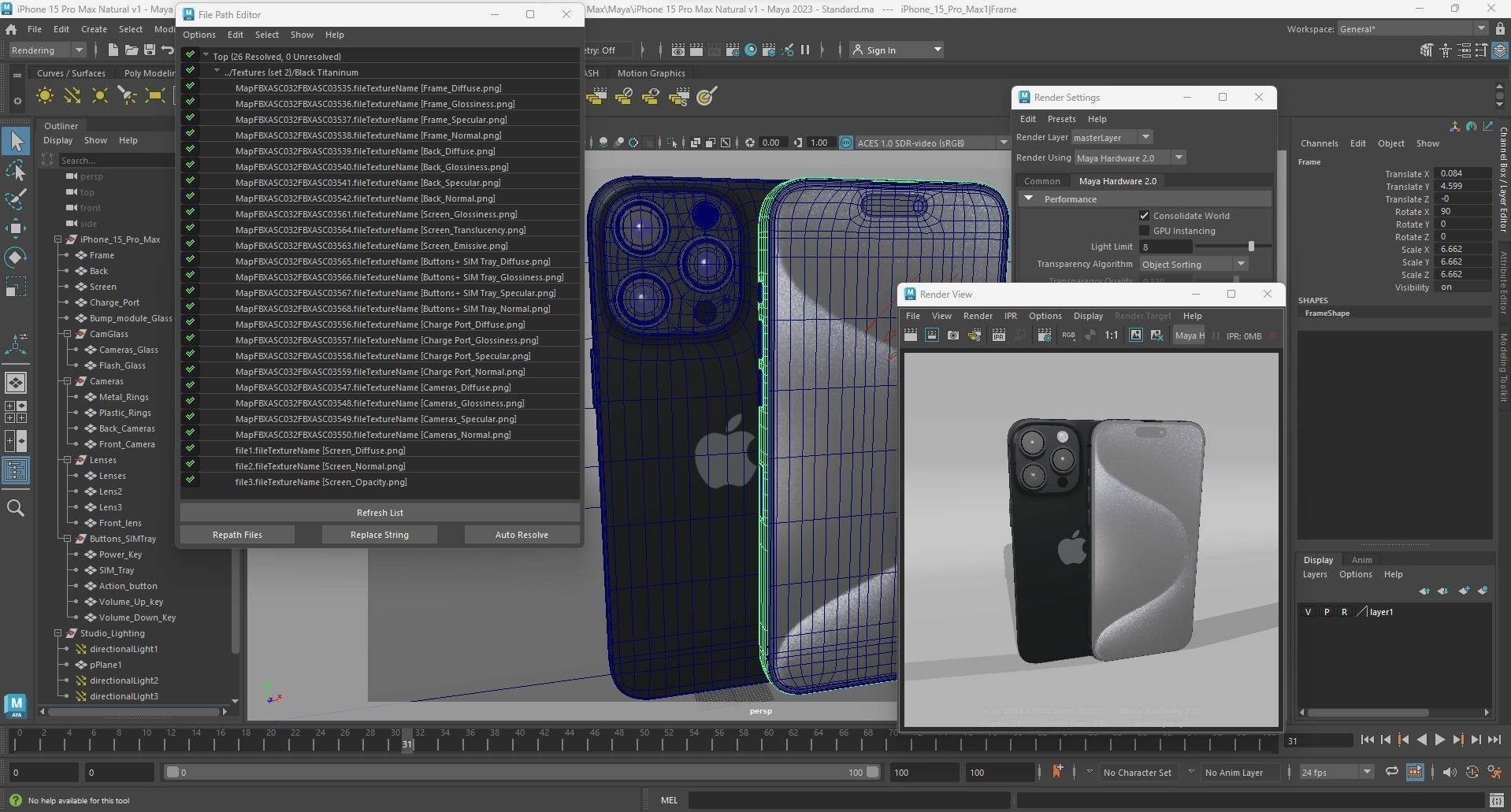Collapse the Performance section

(1028, 199)
